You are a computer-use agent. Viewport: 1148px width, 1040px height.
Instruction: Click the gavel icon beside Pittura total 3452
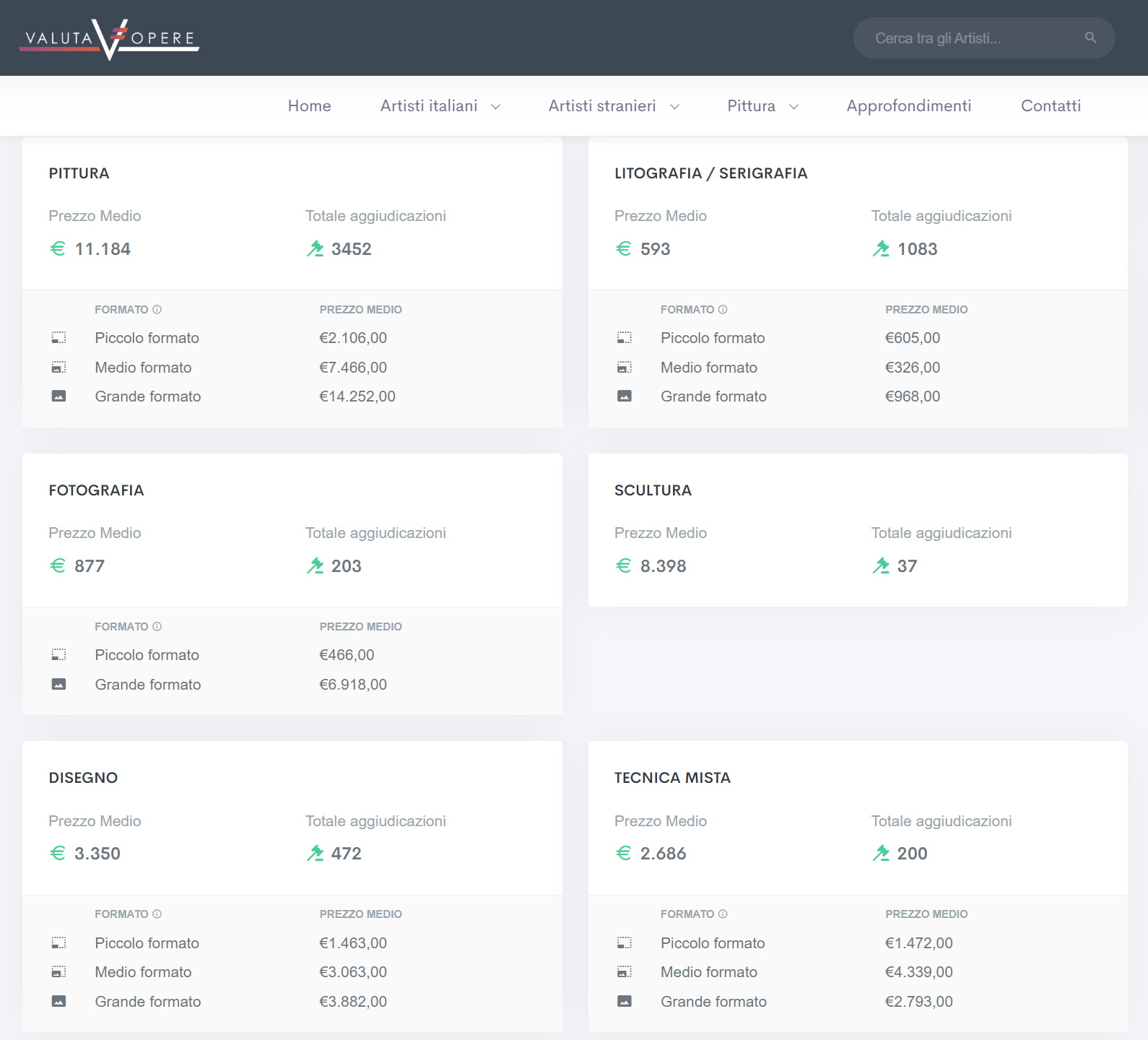click(x=315, y=249)
